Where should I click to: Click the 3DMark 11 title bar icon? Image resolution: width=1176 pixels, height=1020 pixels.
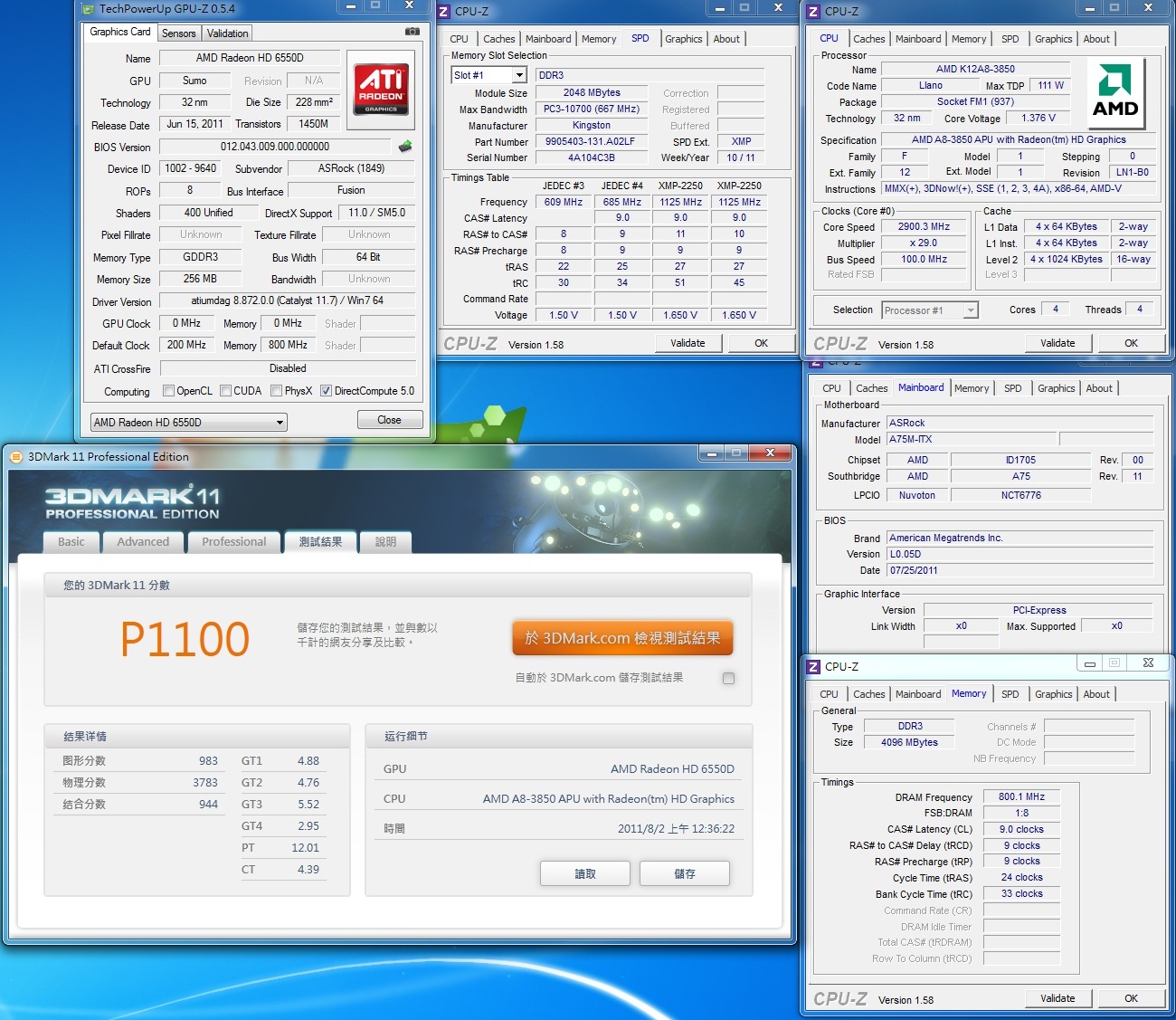pyautogui.click(x=15, y=457)
